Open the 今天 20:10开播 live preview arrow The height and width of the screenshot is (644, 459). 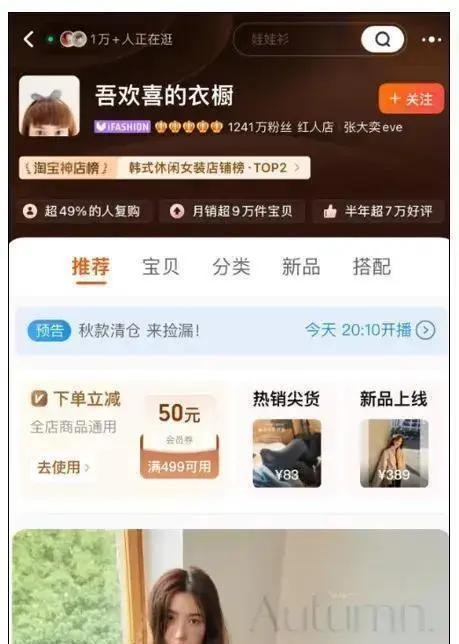pos(425,330)
